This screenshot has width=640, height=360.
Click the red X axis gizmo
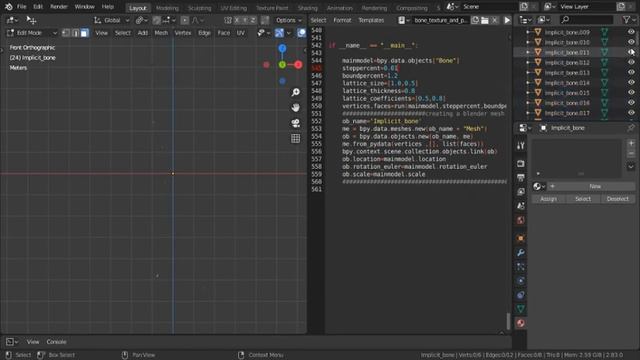(298, 64)
